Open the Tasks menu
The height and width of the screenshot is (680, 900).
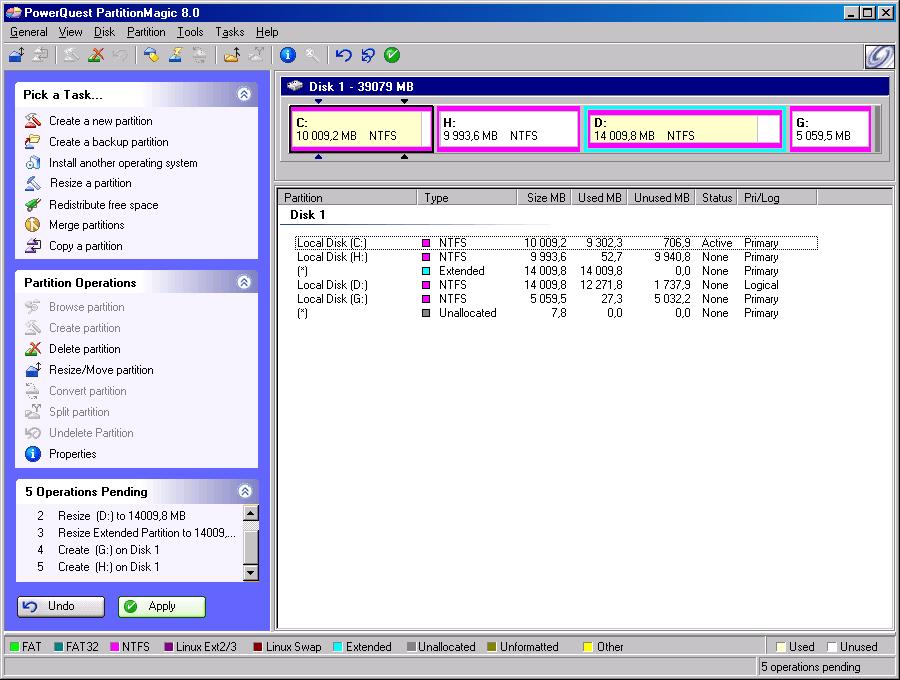[230, 32]
